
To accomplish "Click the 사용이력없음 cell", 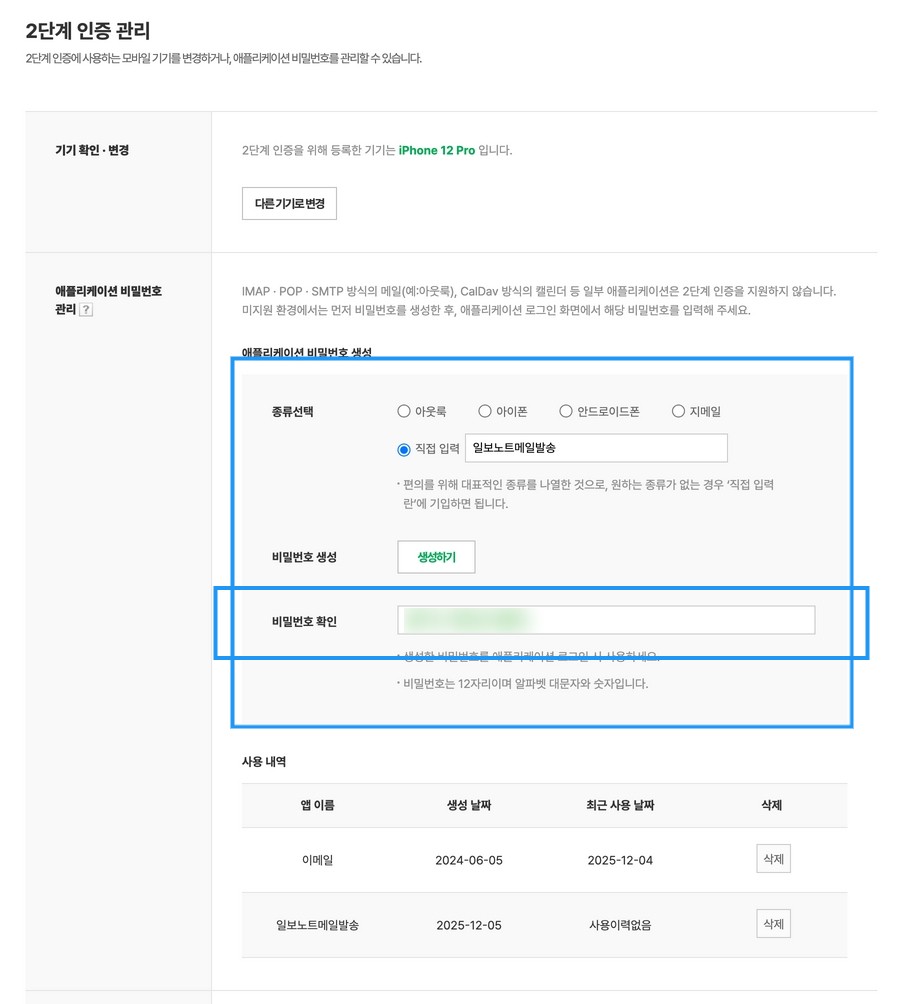I will click(x=620, y=925).
